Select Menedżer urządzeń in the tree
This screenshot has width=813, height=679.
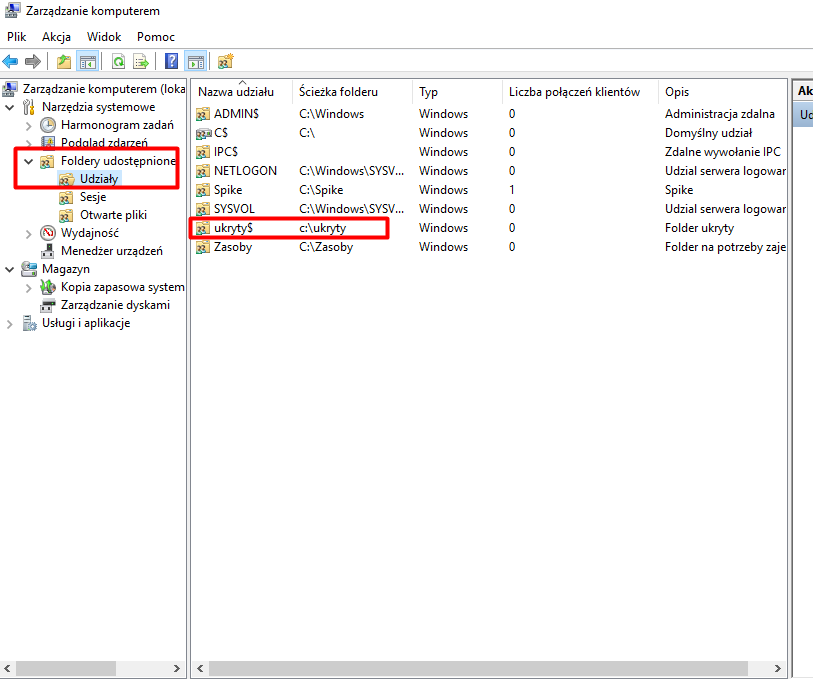coord(111,251)
